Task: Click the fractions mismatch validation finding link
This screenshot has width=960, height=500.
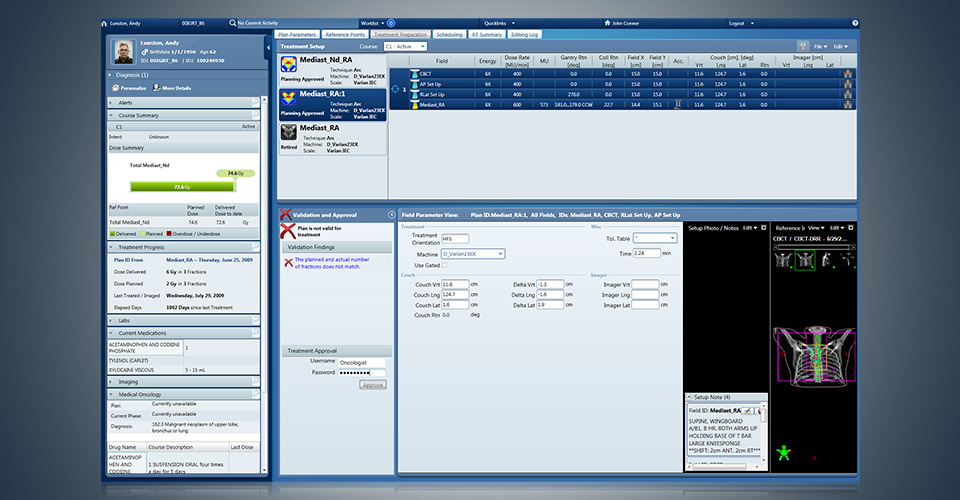Action: pyautogui.click(x=332, y=263)
